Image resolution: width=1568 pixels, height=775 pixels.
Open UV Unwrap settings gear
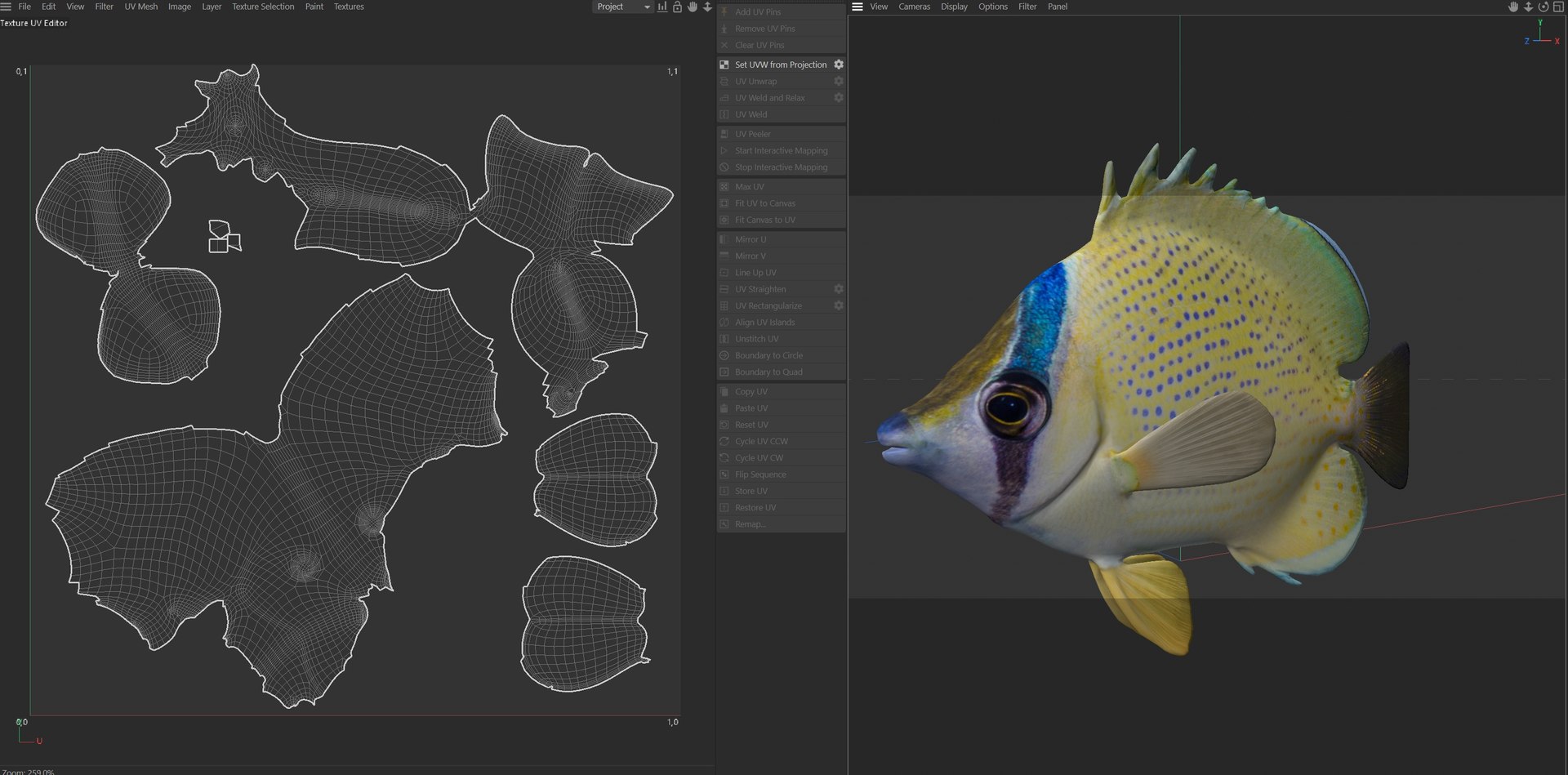click(x=839, y=81)
